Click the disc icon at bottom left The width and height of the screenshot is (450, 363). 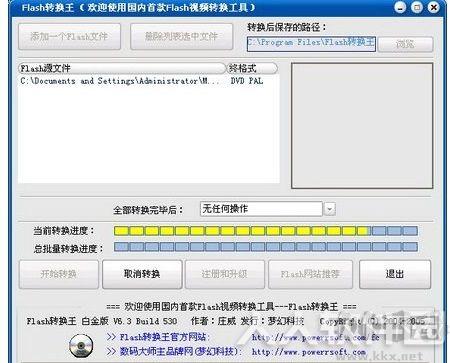tap(81, 345)
